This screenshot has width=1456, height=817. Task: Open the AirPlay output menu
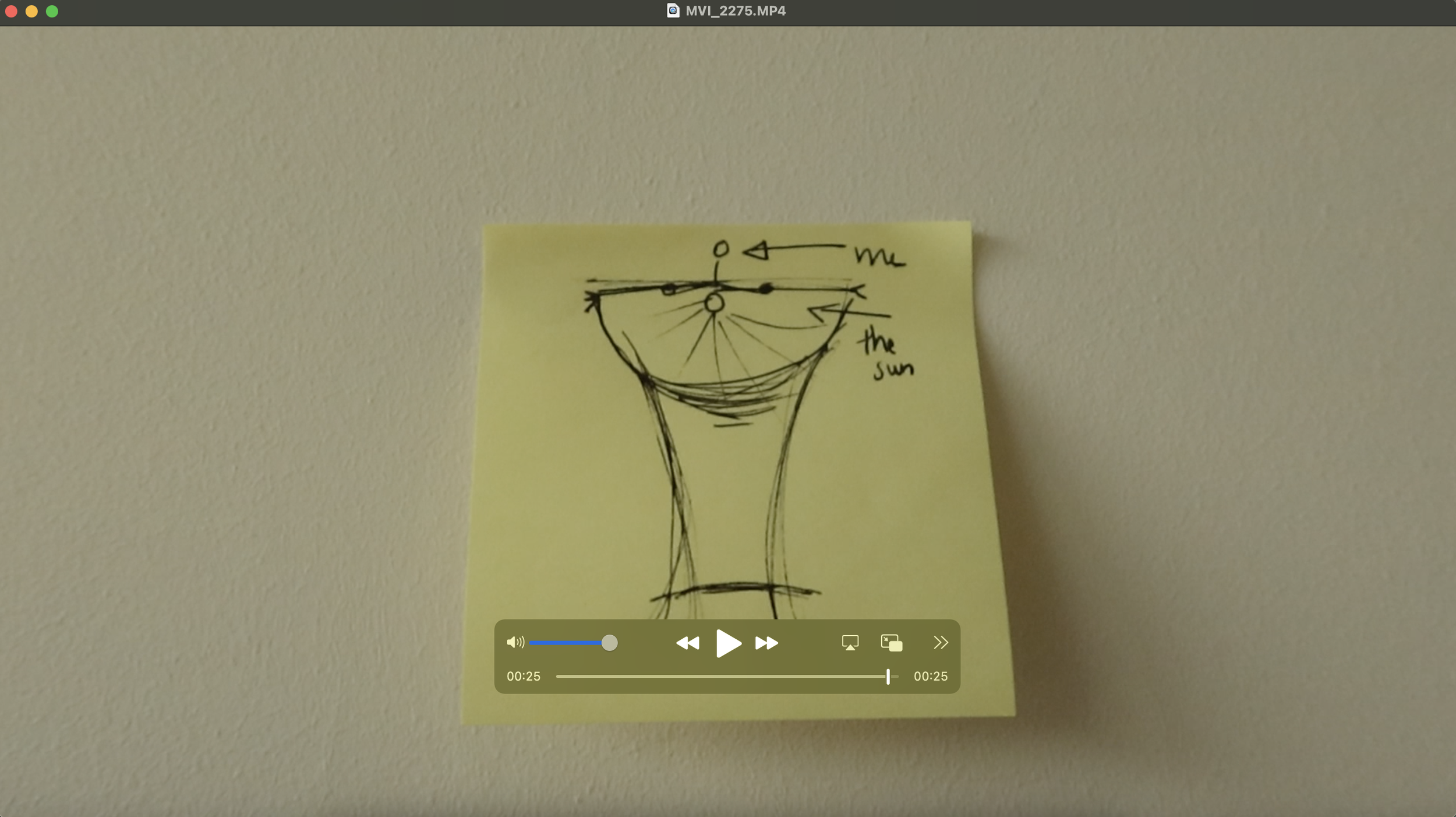pyautogui.click(x=850, y=643)
